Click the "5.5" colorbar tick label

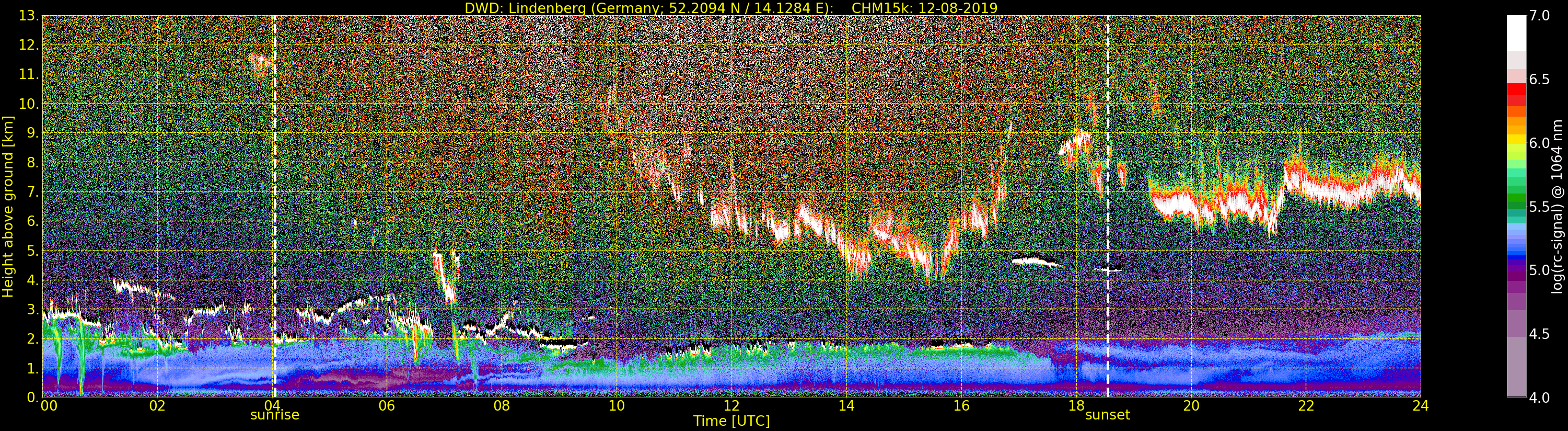pos(1539,207)
